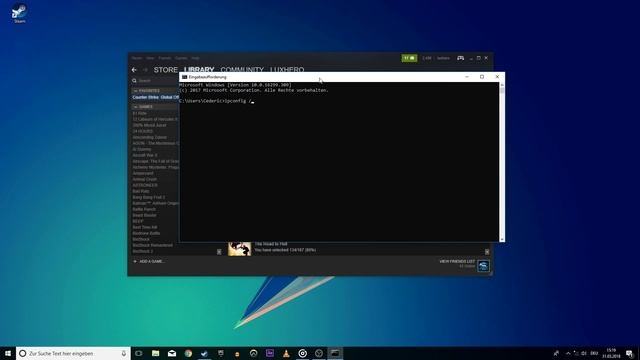Click Steam's forward navigation arrow
Screen dimensions: 640x360
145,70
